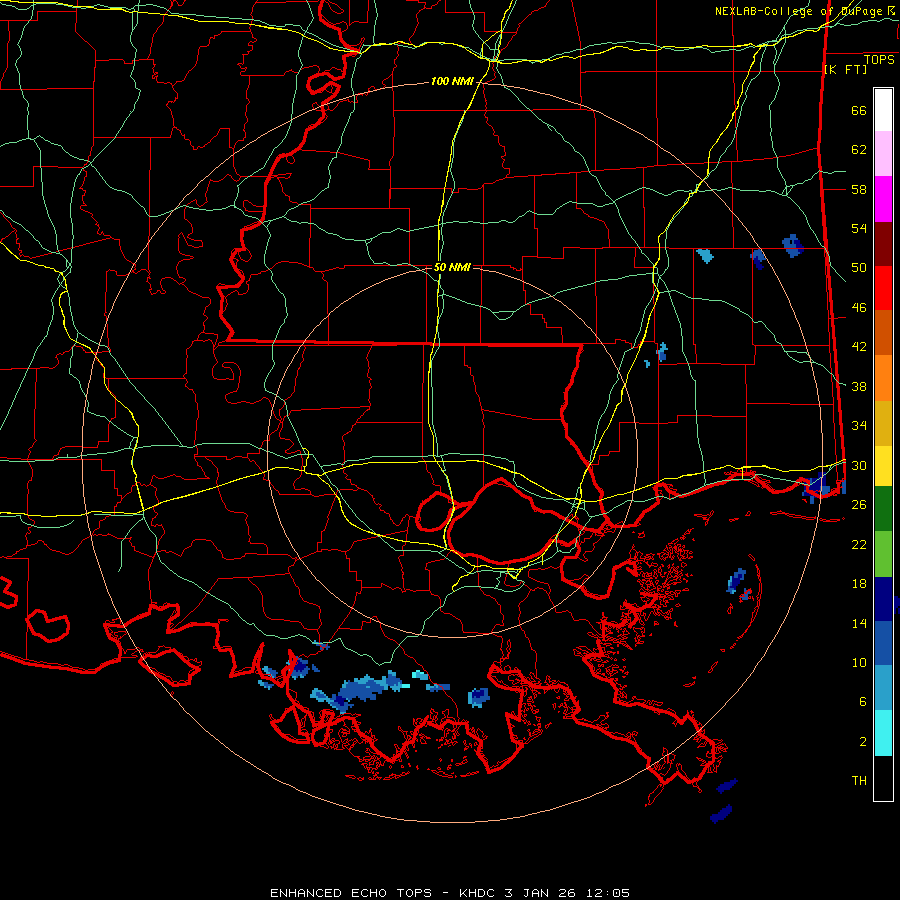
Task: Click the magenta legend swatch
Action: (883, 199)
